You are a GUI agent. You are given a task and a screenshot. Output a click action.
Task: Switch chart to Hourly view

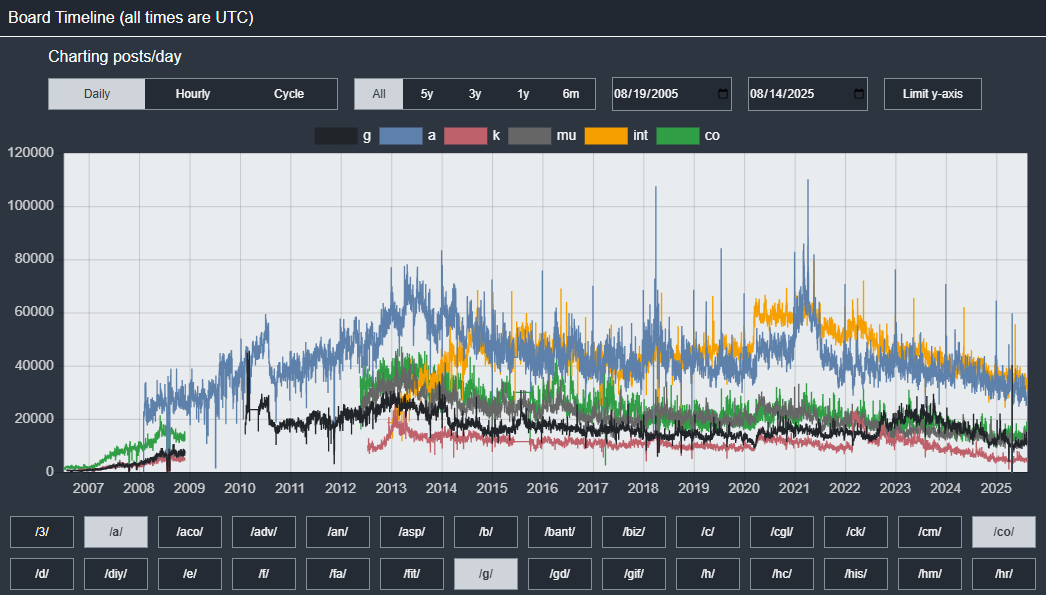point(193,94)
